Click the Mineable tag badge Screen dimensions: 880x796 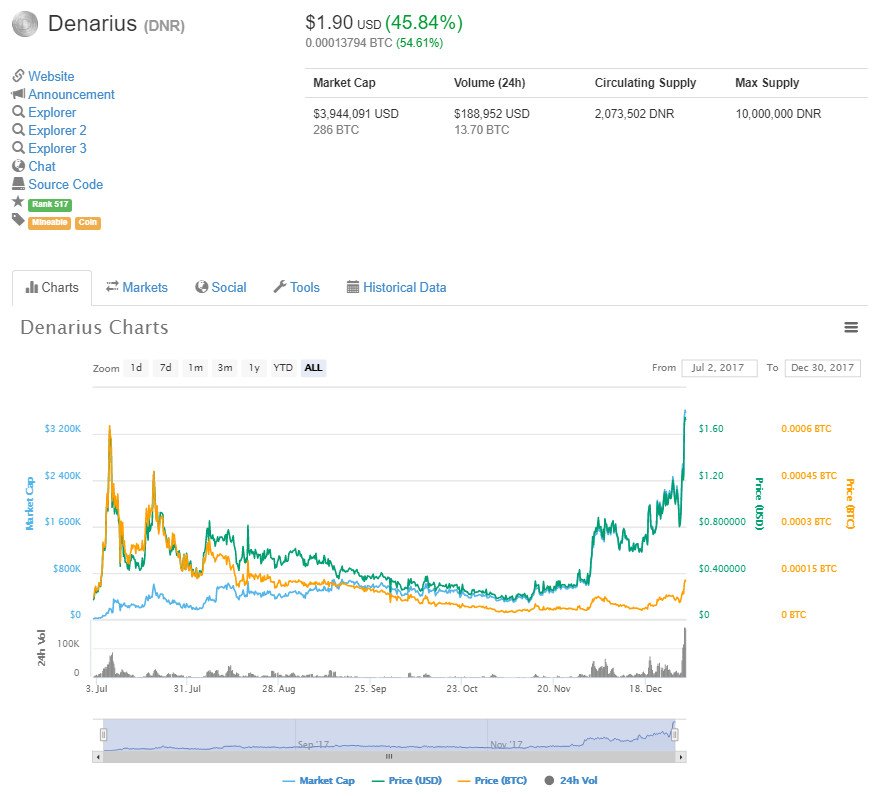point(49,222)
